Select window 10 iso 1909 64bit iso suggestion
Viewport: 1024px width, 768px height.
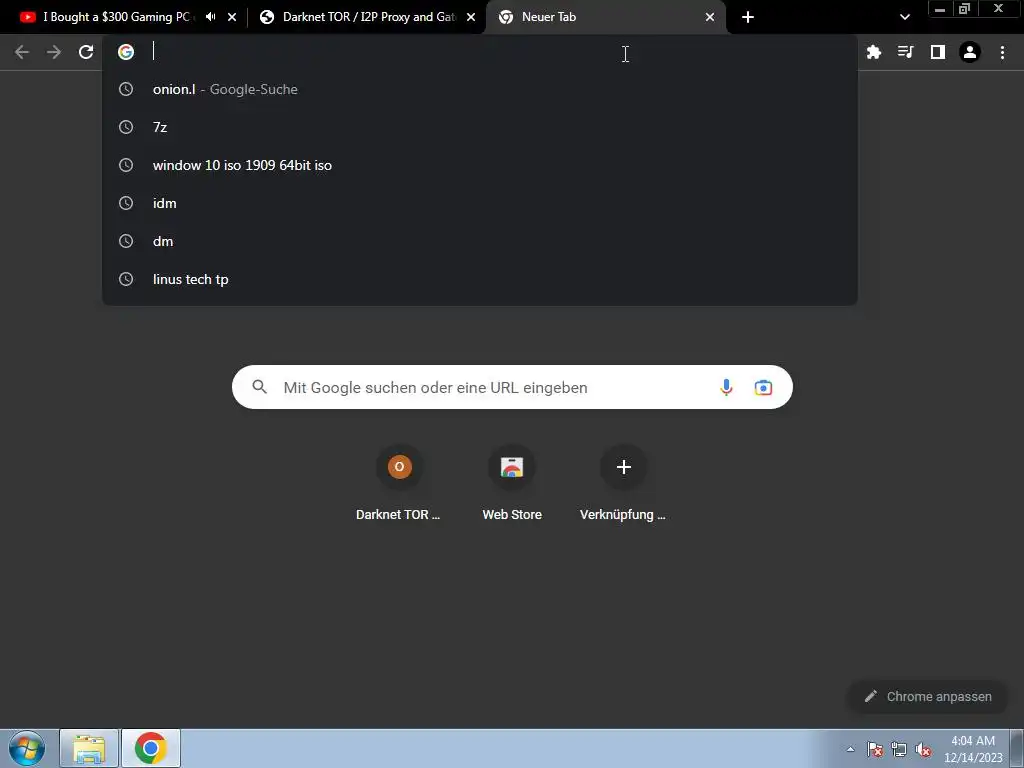point(480,165)
